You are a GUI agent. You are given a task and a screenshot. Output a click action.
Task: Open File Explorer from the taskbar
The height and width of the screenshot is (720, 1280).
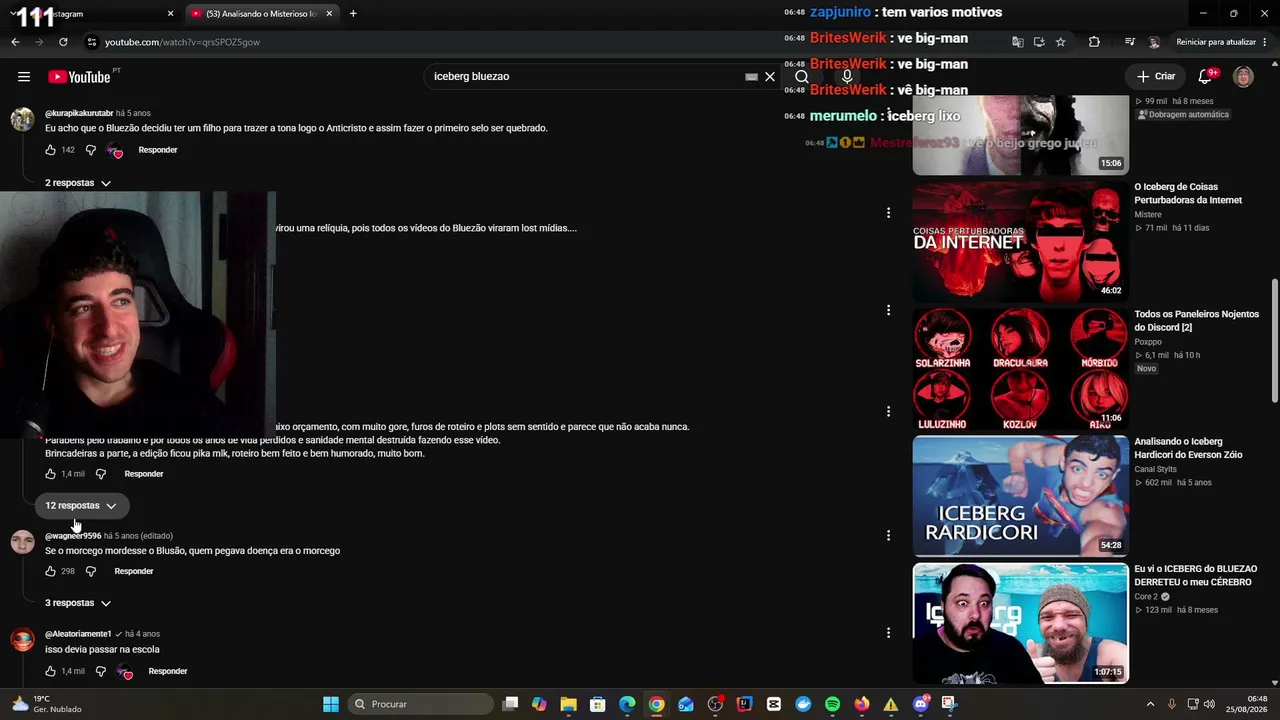point(568,704)
